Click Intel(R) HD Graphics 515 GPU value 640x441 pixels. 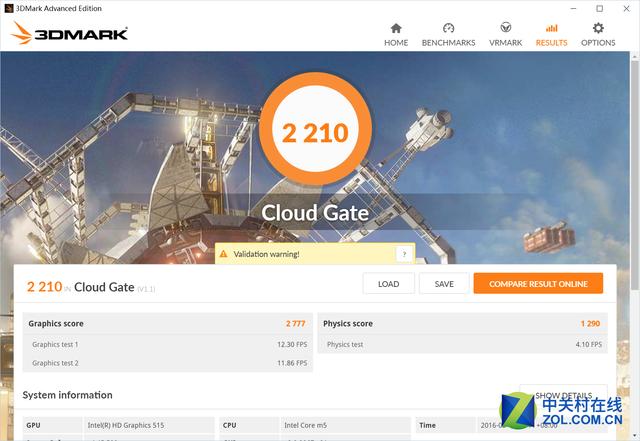click(x=126, y=425)
